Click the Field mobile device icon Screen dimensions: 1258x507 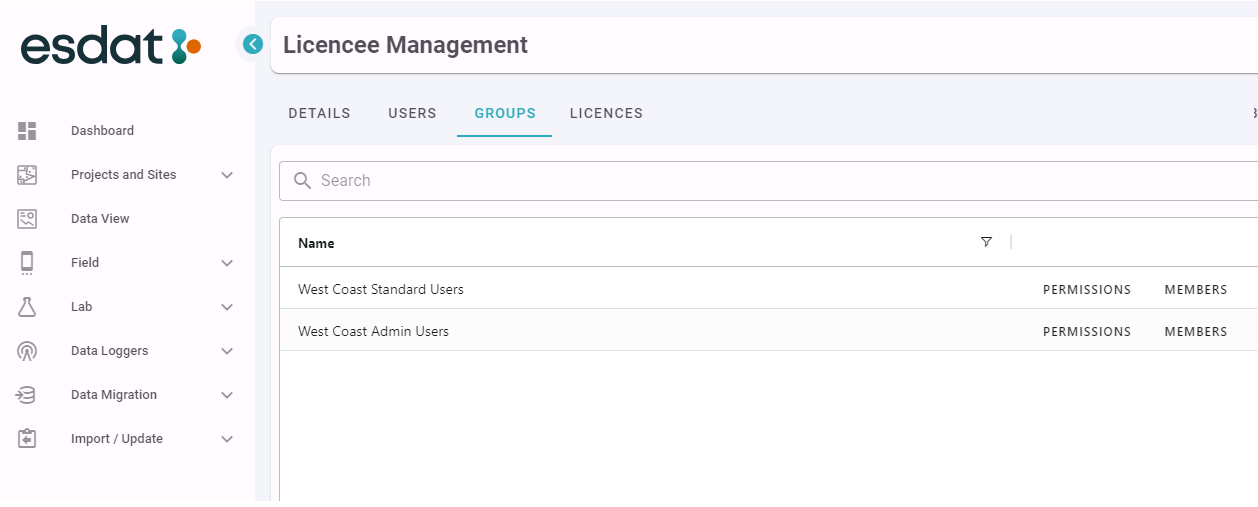click(27, 263)
